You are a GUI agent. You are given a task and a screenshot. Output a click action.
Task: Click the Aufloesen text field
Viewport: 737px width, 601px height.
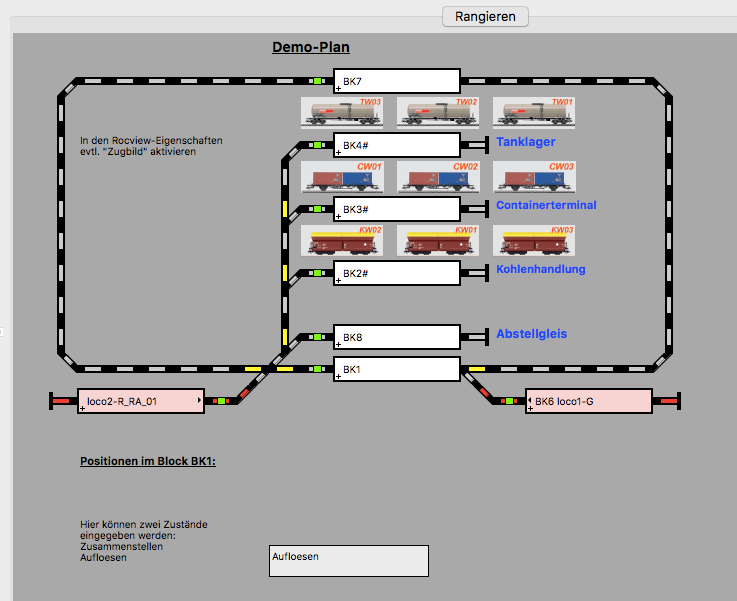pos(348,561)
